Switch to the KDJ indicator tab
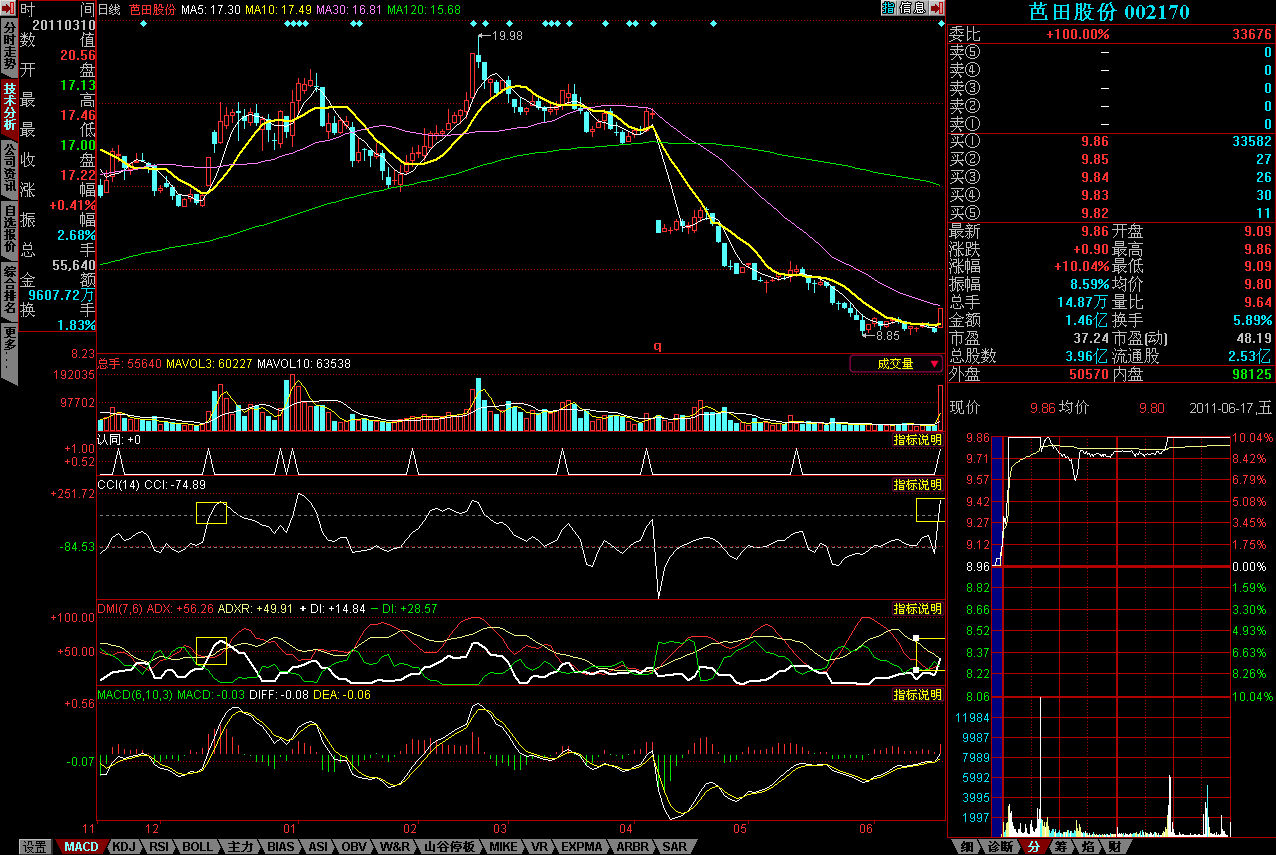The height and width of the screenshot is (855, 1276). [124, 847]
